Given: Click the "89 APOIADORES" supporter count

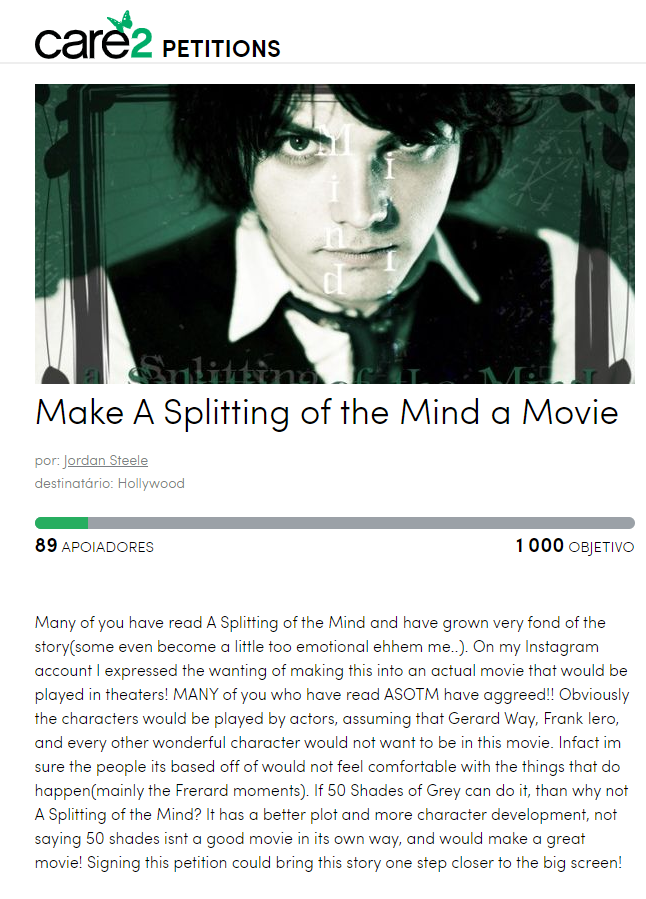Looking at the screenshot, I should tap(95, 546).
